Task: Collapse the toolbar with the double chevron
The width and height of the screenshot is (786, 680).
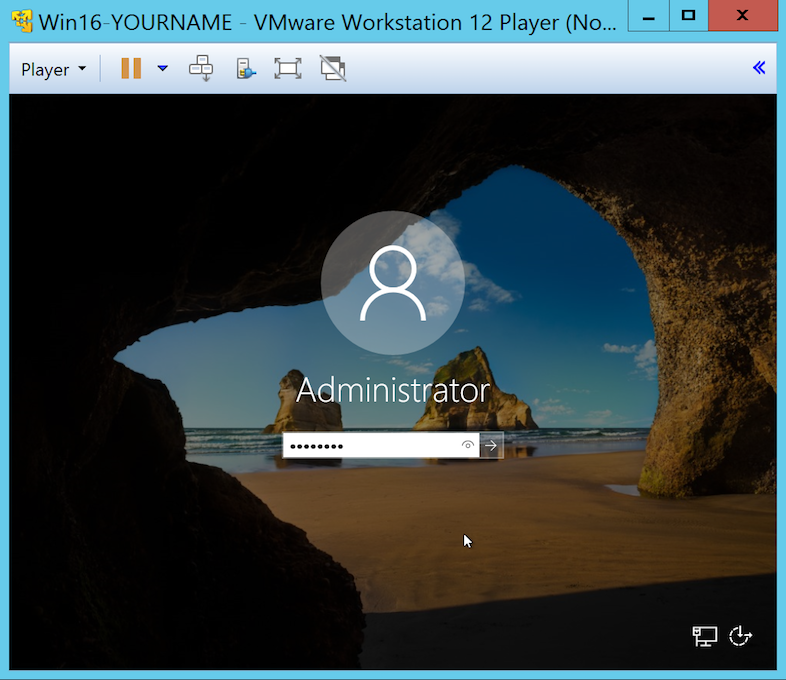Action: 759,68
